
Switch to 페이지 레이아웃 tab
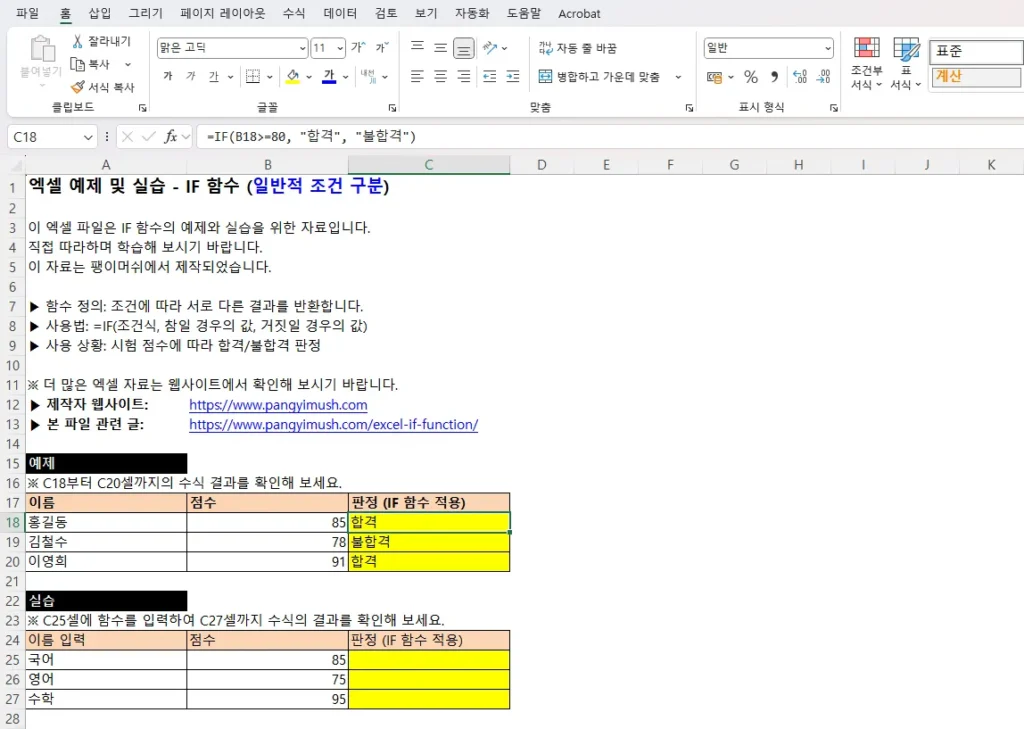tap(223, 13)
